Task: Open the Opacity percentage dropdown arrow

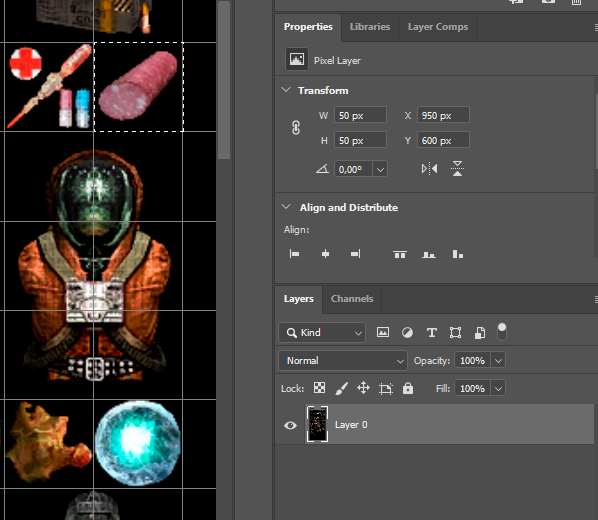Action: click(498, 361)
